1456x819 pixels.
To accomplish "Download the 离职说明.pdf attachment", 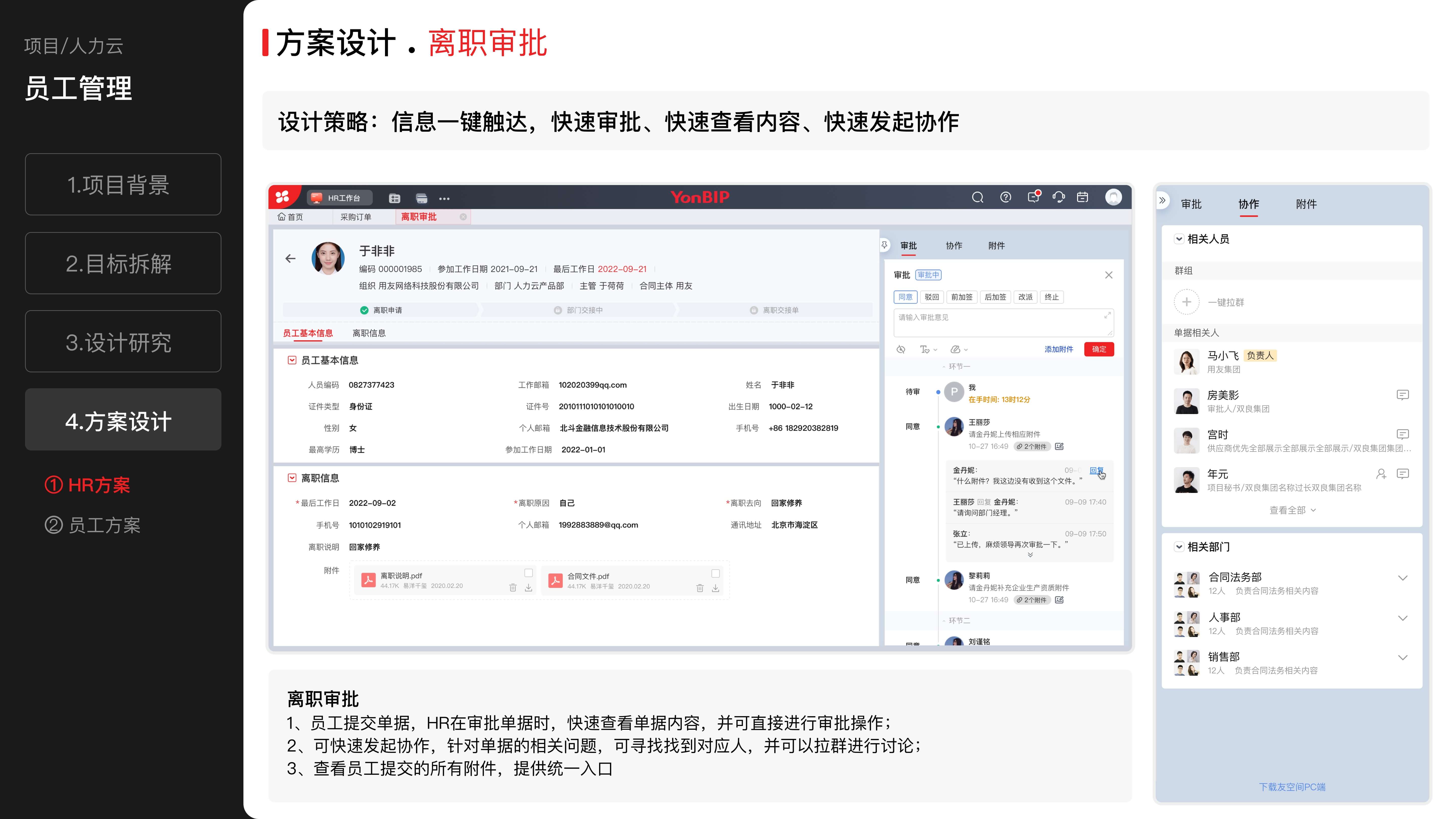I will point(529,588).
